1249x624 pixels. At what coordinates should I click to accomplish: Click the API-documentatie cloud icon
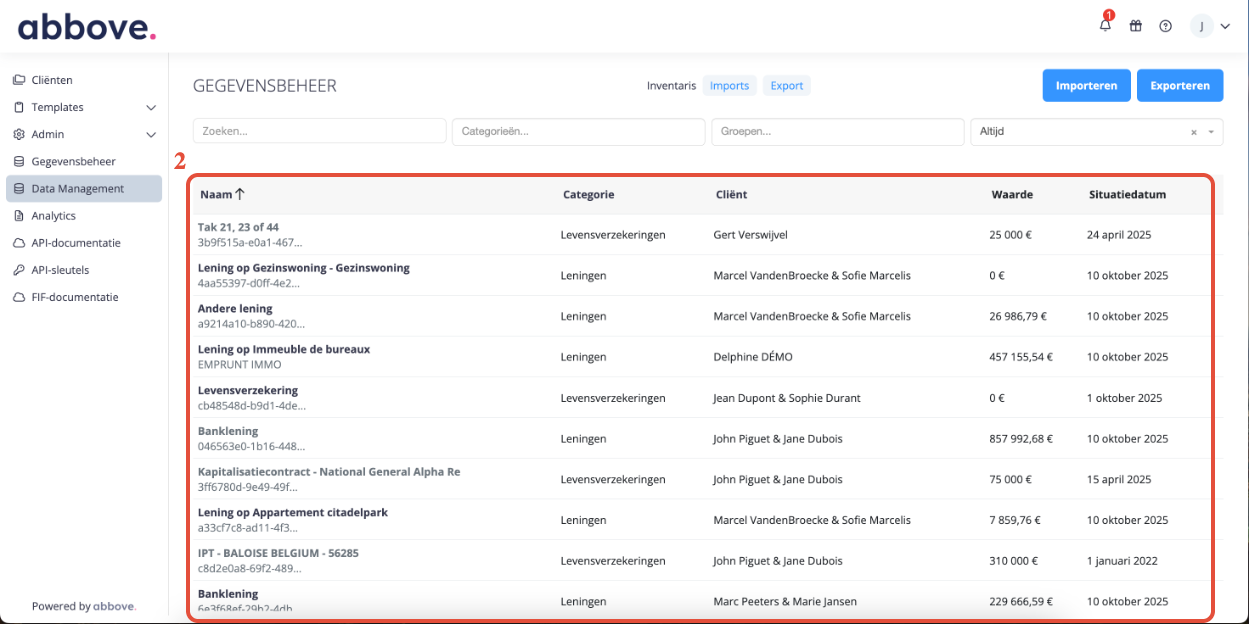click(x=19, y=242)
